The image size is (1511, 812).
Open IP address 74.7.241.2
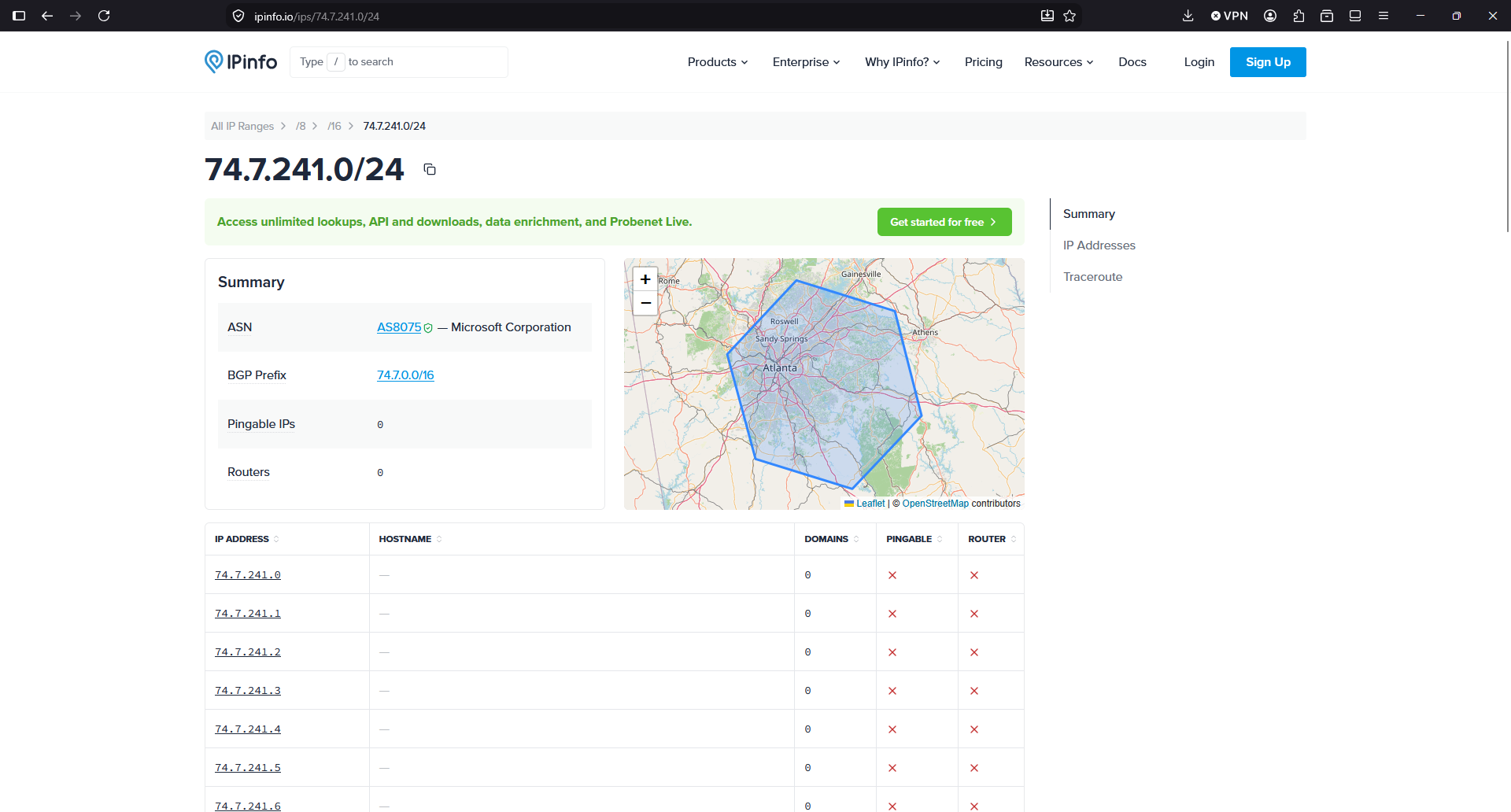(248, 652)
